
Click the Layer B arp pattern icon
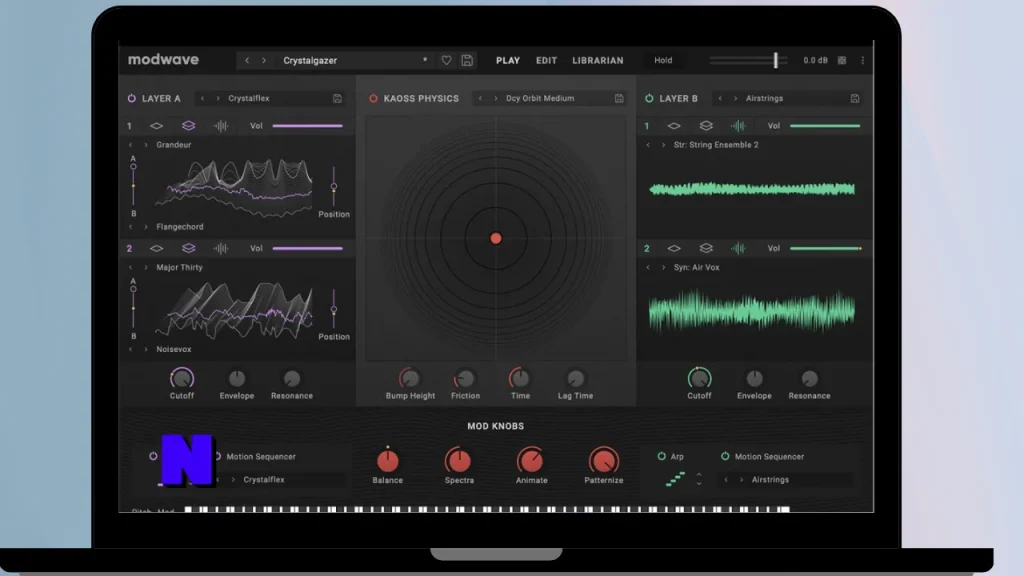[675, 479]
